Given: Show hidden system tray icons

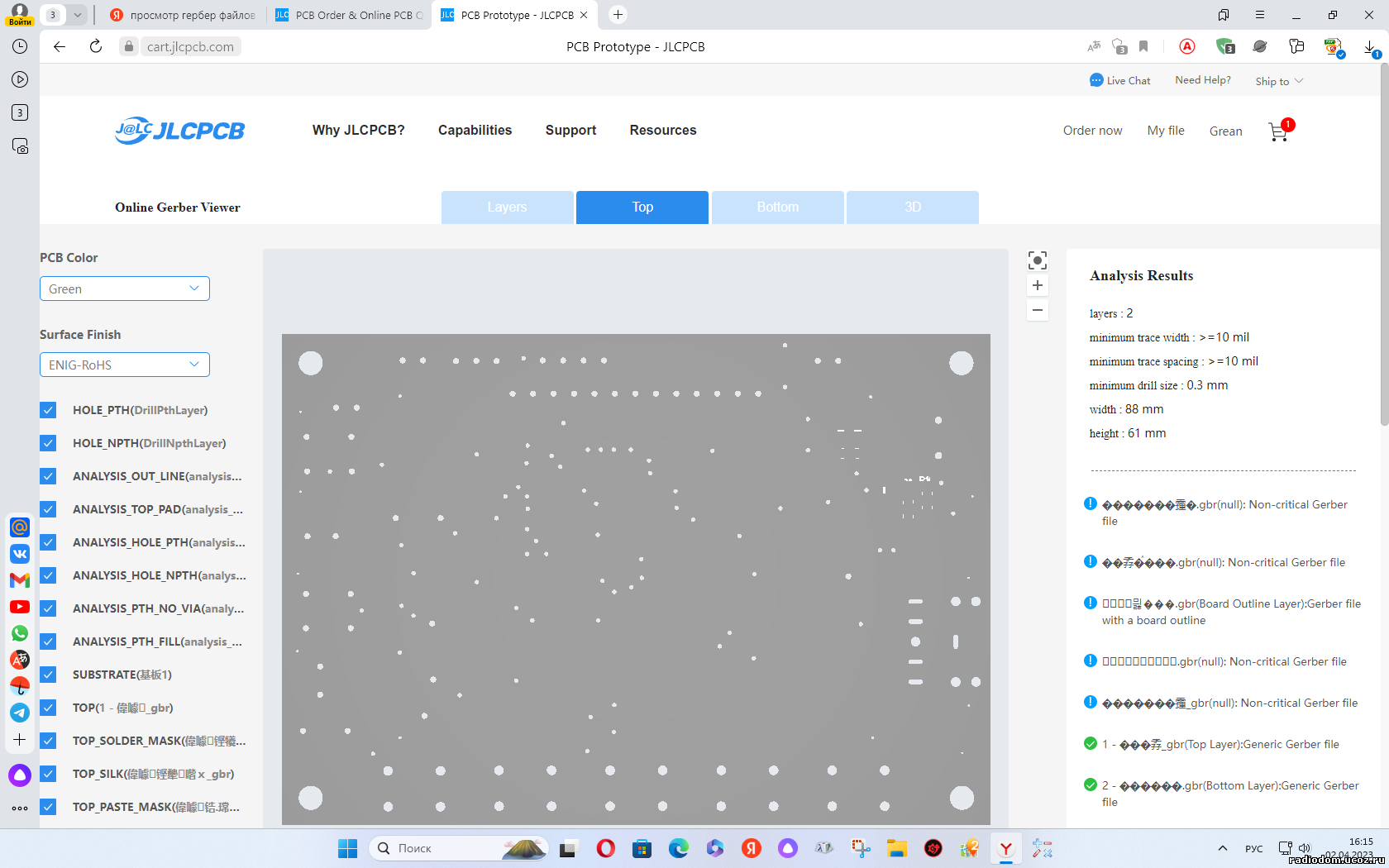Looking at the screenshot, I should (1222, 848).
